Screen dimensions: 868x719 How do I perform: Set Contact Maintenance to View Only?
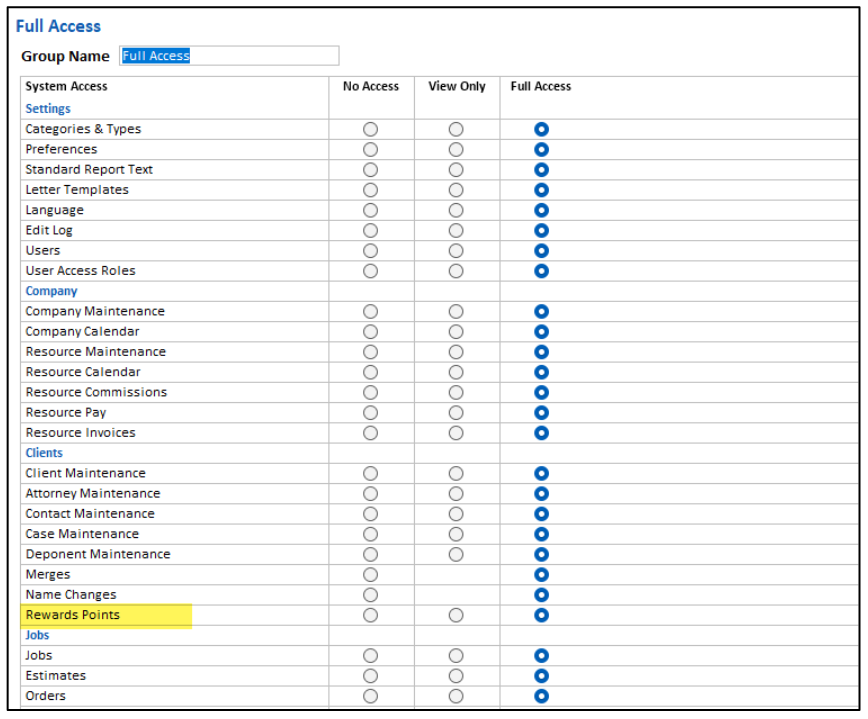pyautogui.click(x=456, y=514)
